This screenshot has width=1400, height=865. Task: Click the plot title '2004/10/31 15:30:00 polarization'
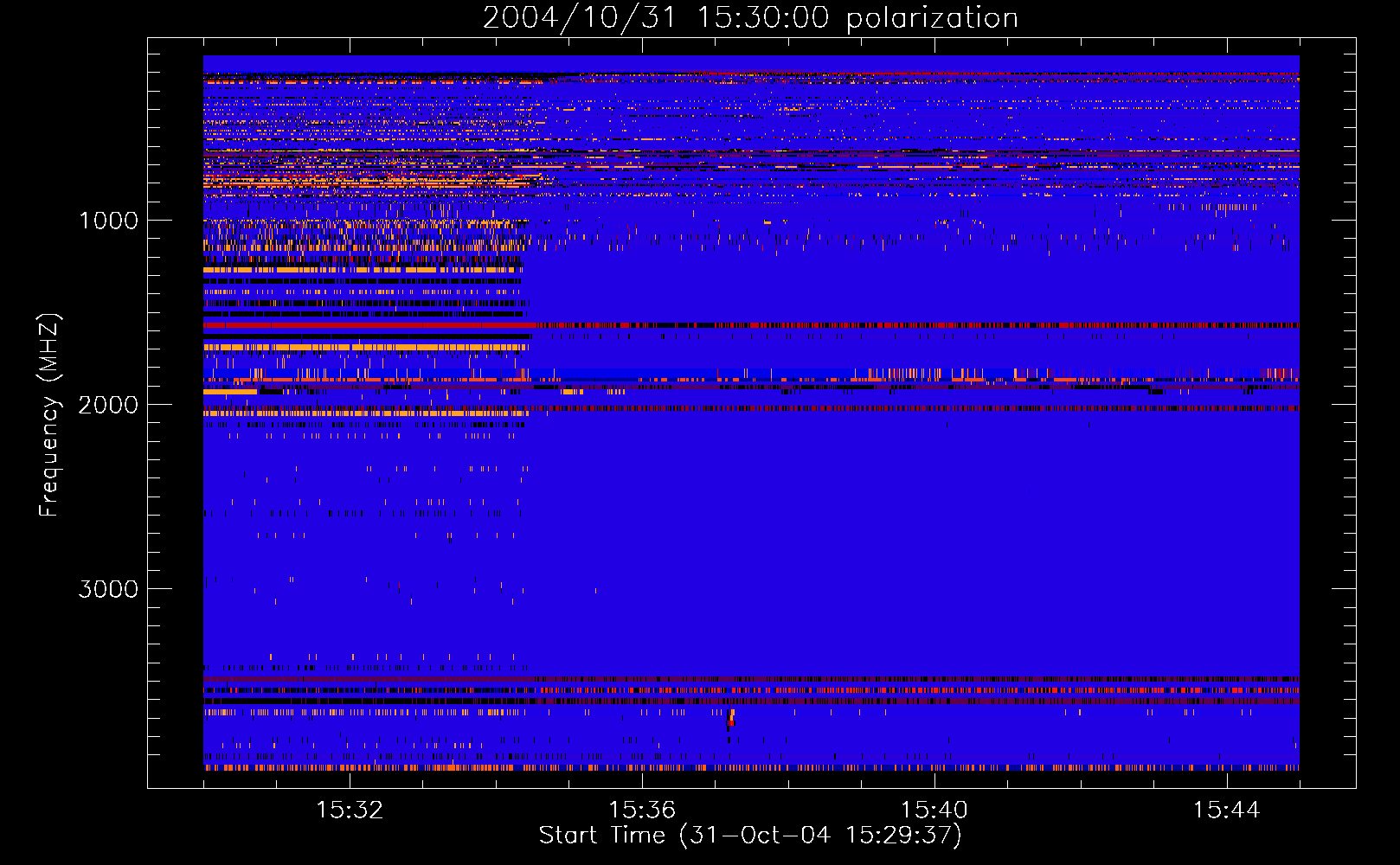pos(750,18)
